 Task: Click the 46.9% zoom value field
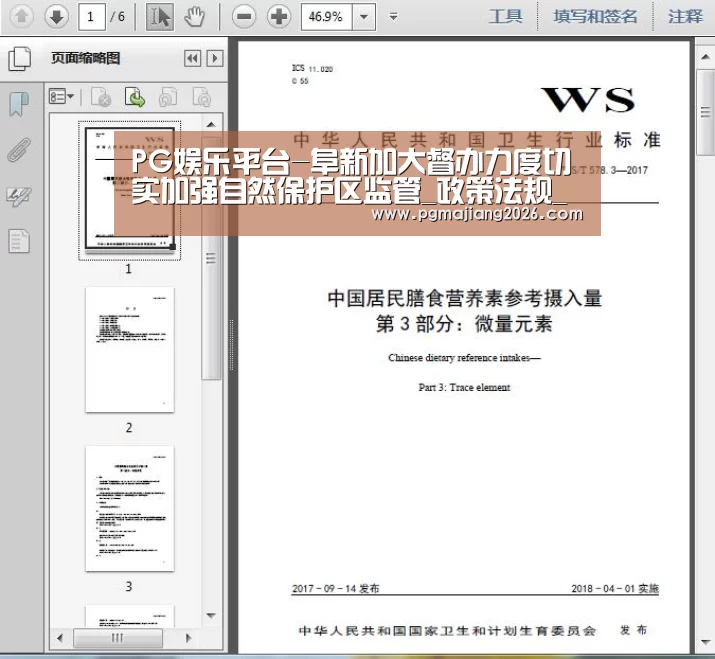[326, 17]
